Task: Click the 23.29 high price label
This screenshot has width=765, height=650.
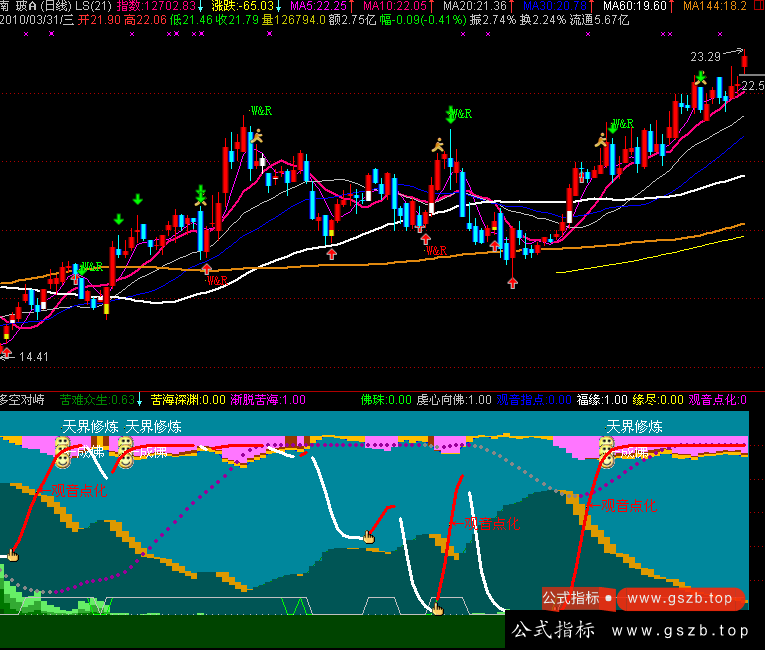Action: 705,56
